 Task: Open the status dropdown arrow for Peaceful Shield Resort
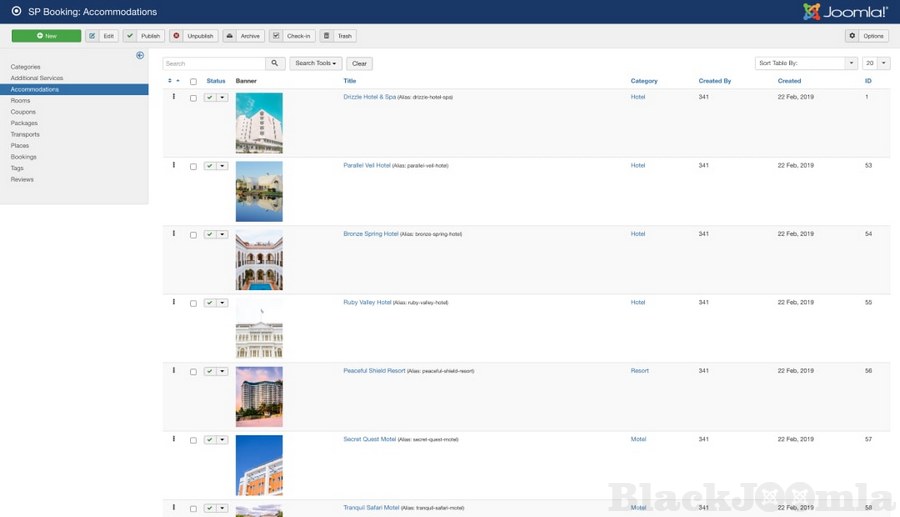click(222, 371)
